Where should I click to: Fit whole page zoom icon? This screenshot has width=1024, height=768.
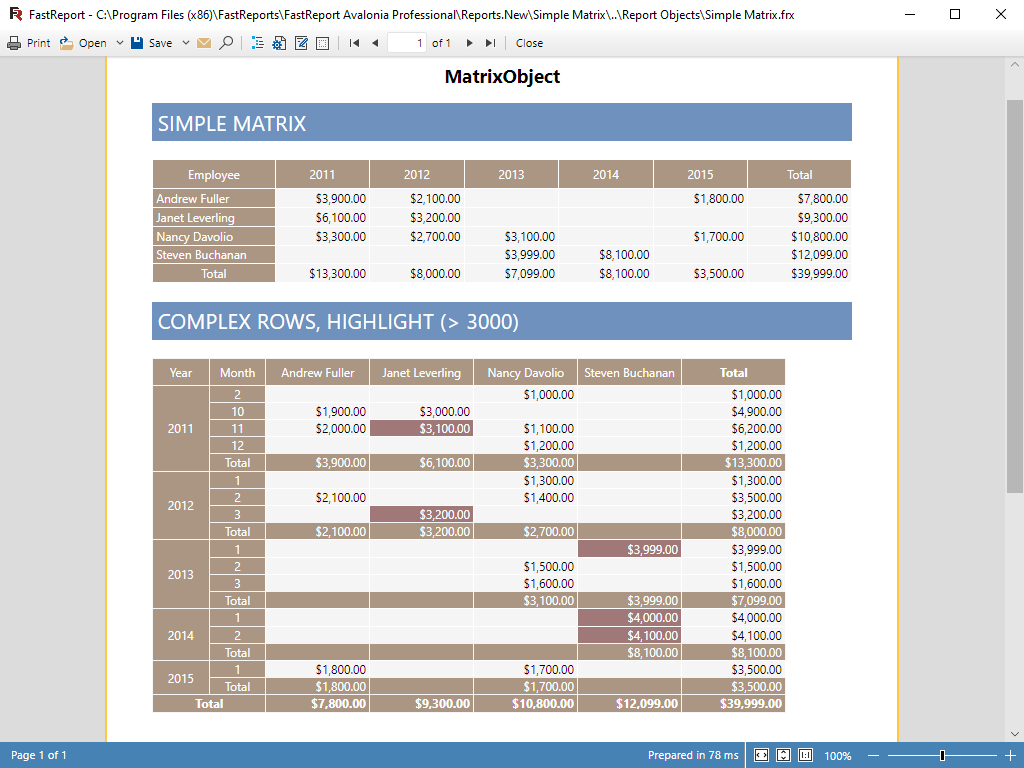[783, 755]
